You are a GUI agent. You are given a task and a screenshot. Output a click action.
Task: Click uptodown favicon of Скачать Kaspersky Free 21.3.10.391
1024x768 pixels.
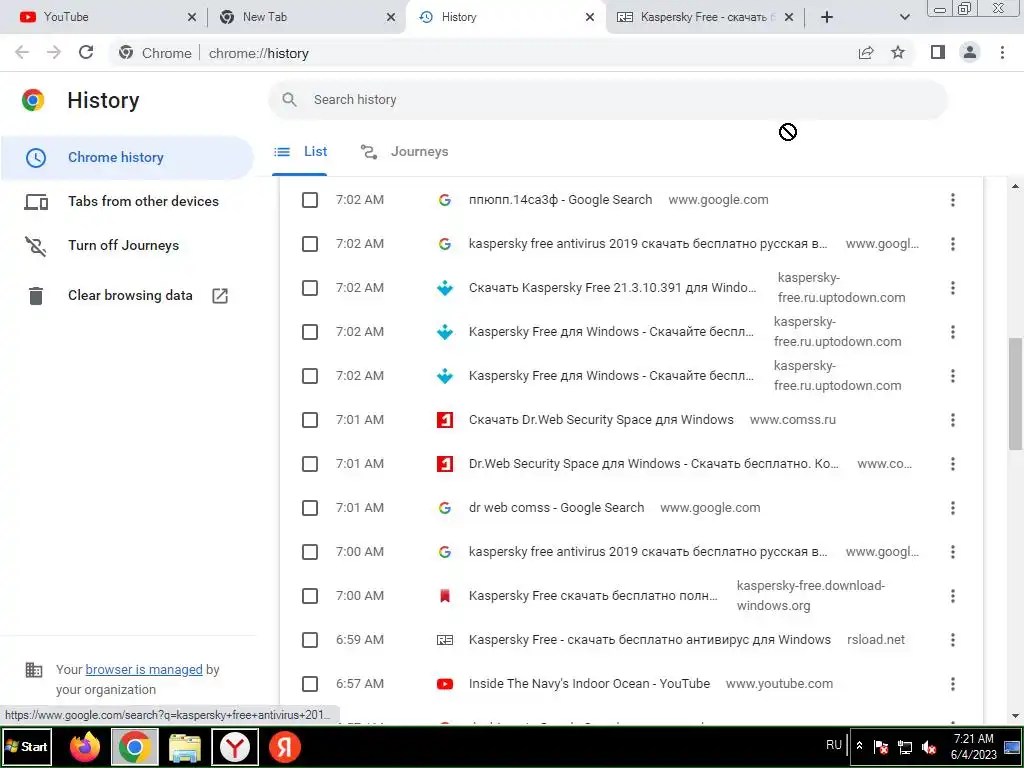(445, 288)
